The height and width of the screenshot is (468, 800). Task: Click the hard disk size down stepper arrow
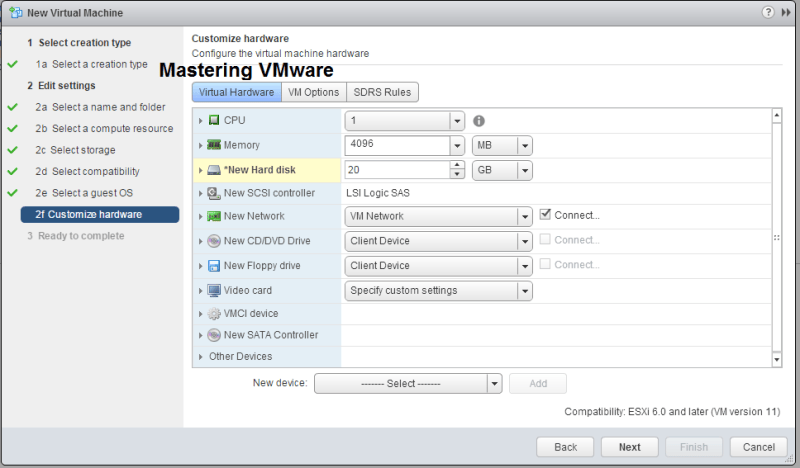pos(457,175)
